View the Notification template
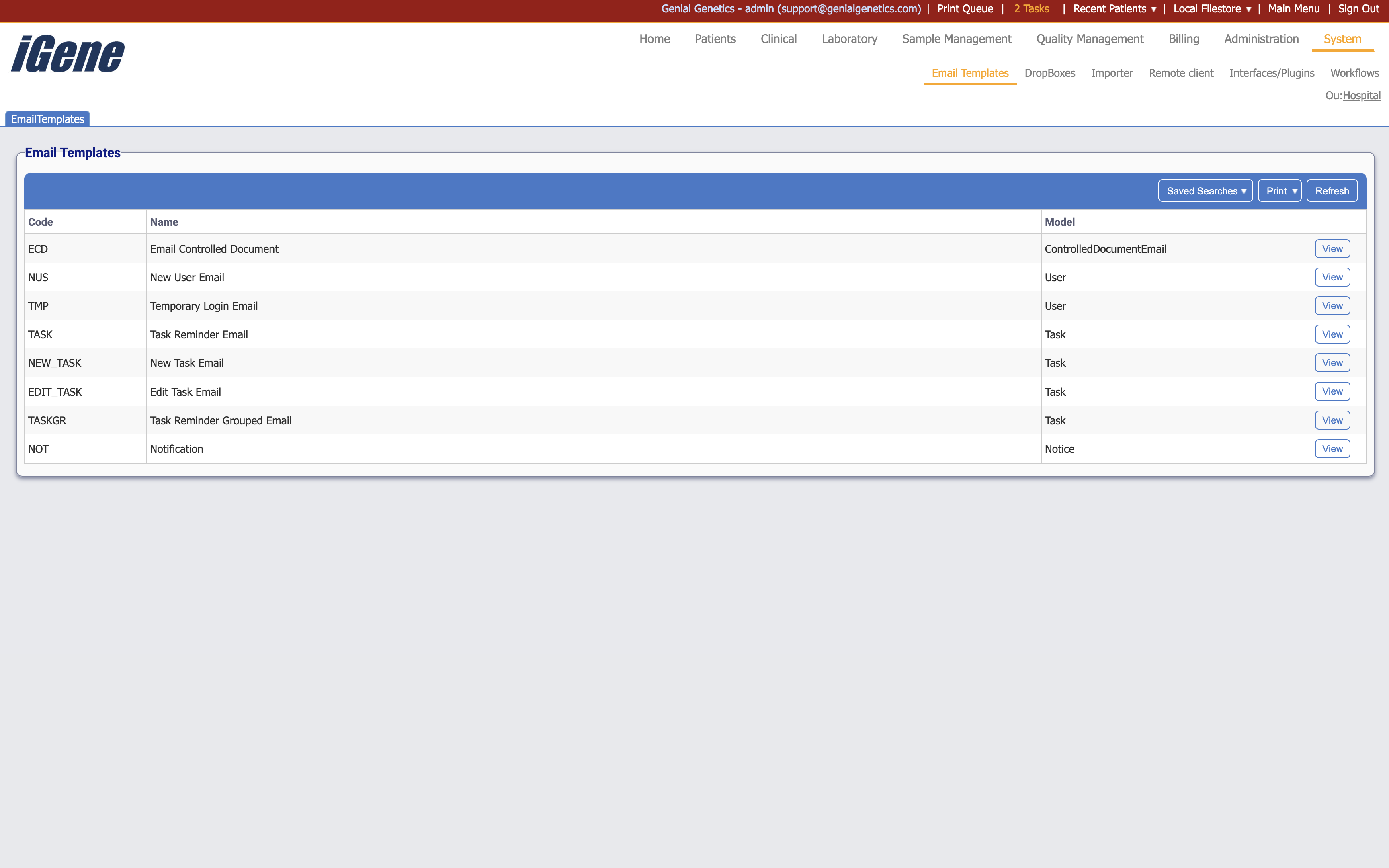 click(x=1332, y=448)
